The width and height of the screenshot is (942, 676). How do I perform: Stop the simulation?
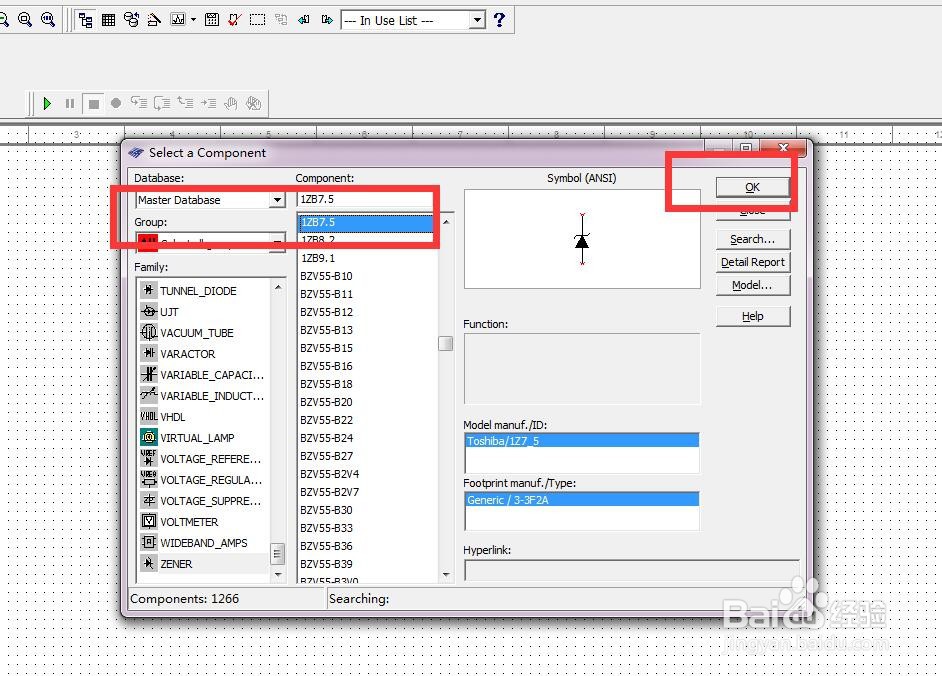tap(93, 103)
